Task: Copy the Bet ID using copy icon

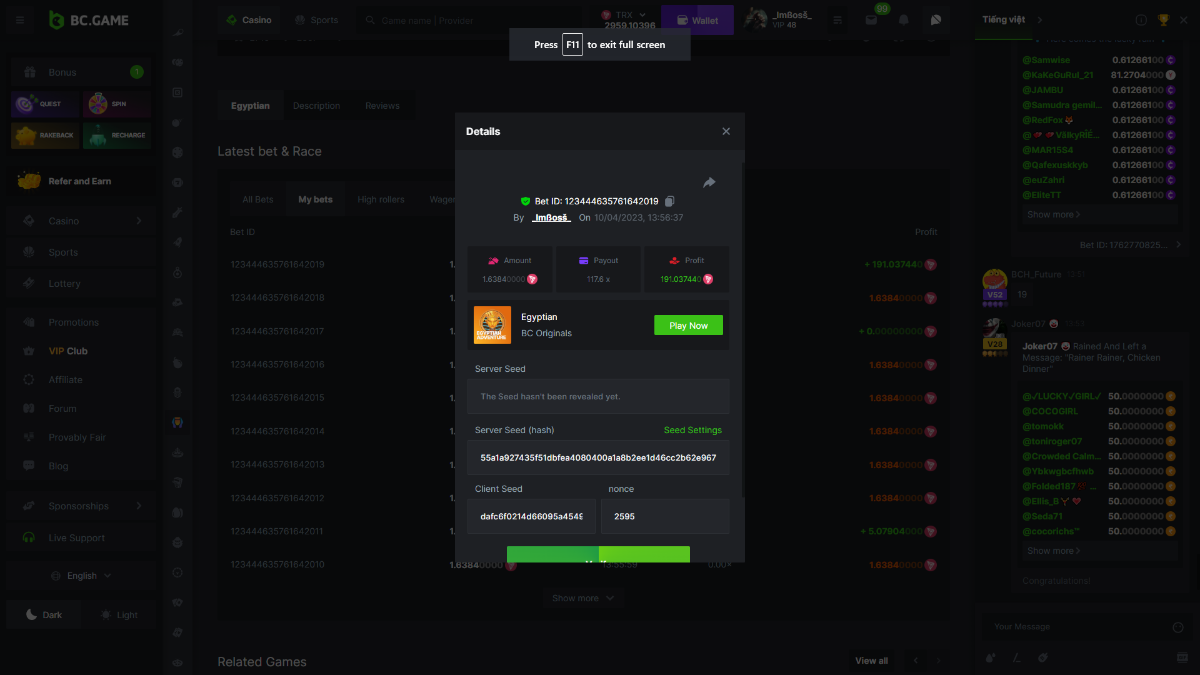Action: [670, 201]
